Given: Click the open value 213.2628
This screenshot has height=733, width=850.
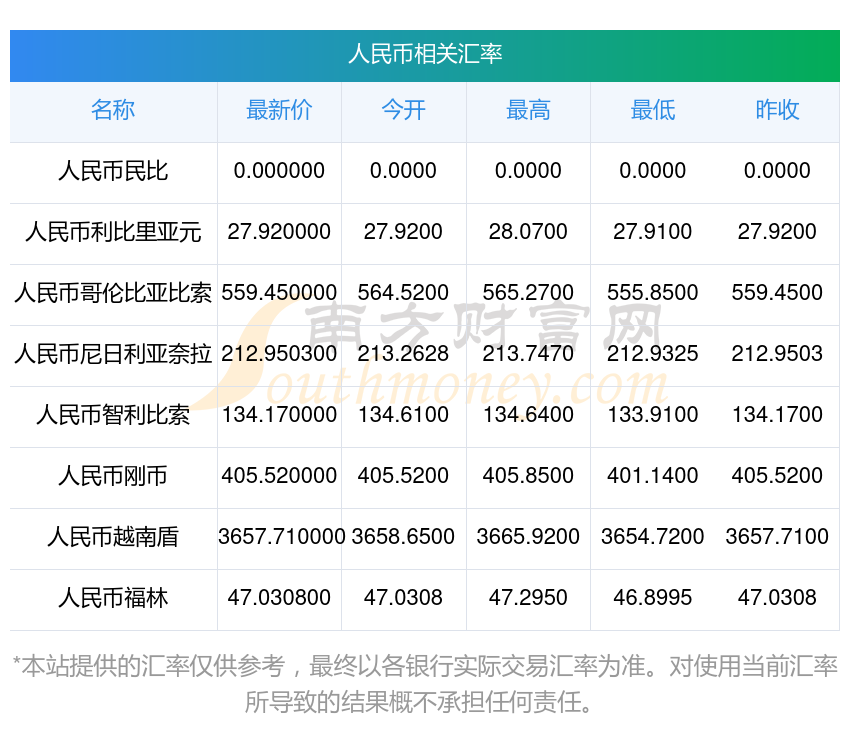Looking at the screenshot, I should click(403, 354).
